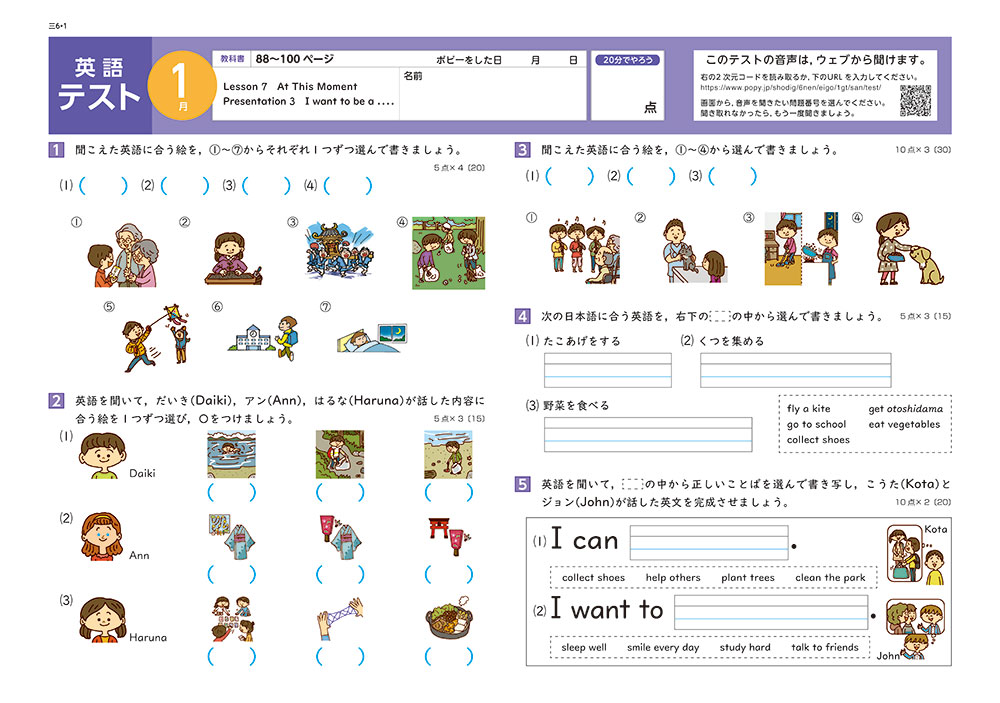Click picture ② girl playing the koto
The image size is (1000, 703).
point(233,258)
